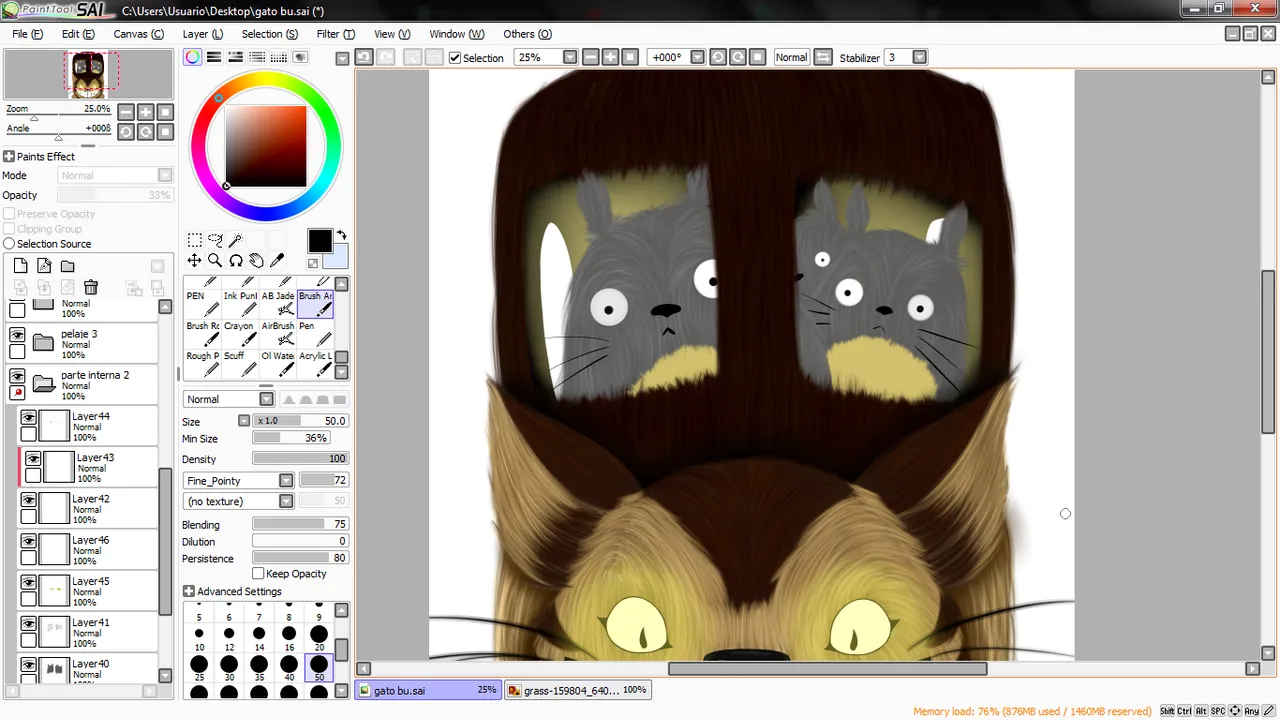
Task: Choose the Crayon brush preset
Action: click(x=239, y=332)
